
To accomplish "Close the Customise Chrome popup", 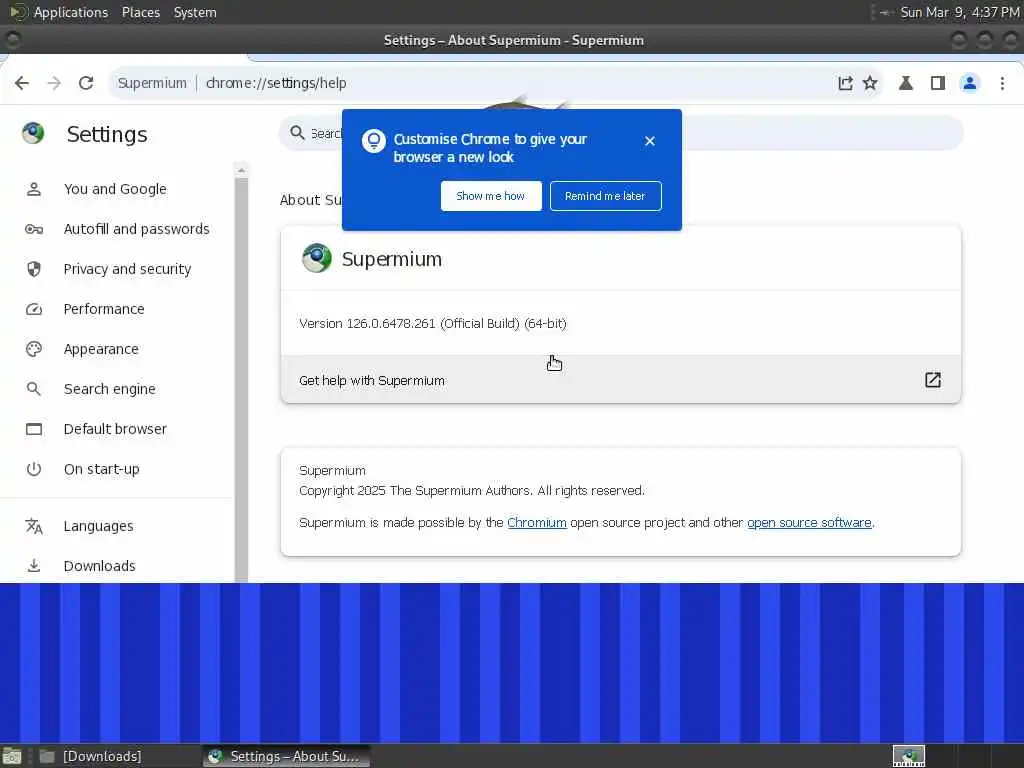I will coord(650,141).
